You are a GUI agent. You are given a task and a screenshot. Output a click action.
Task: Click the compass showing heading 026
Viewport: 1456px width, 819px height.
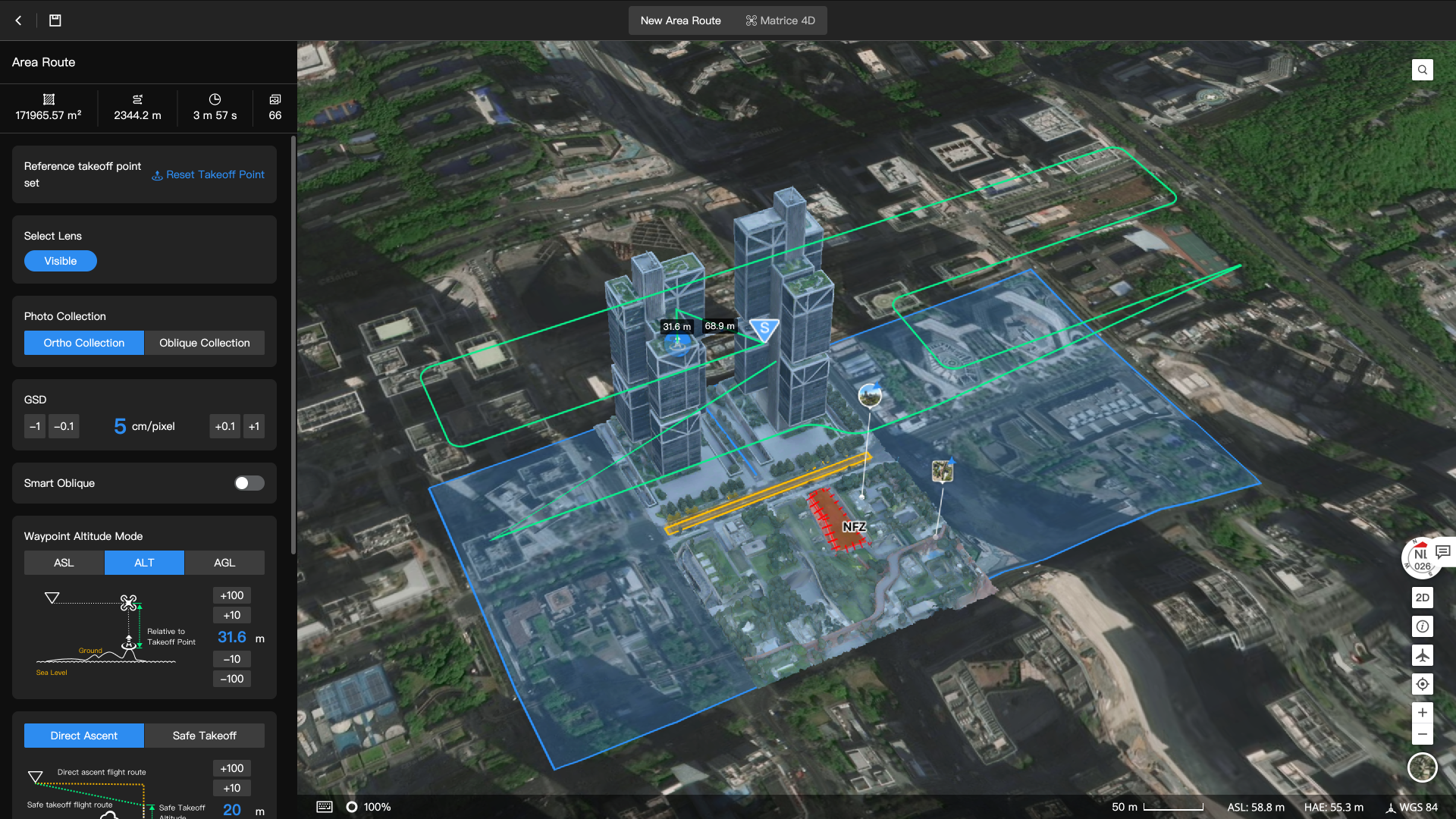[x=1420, y=560]
